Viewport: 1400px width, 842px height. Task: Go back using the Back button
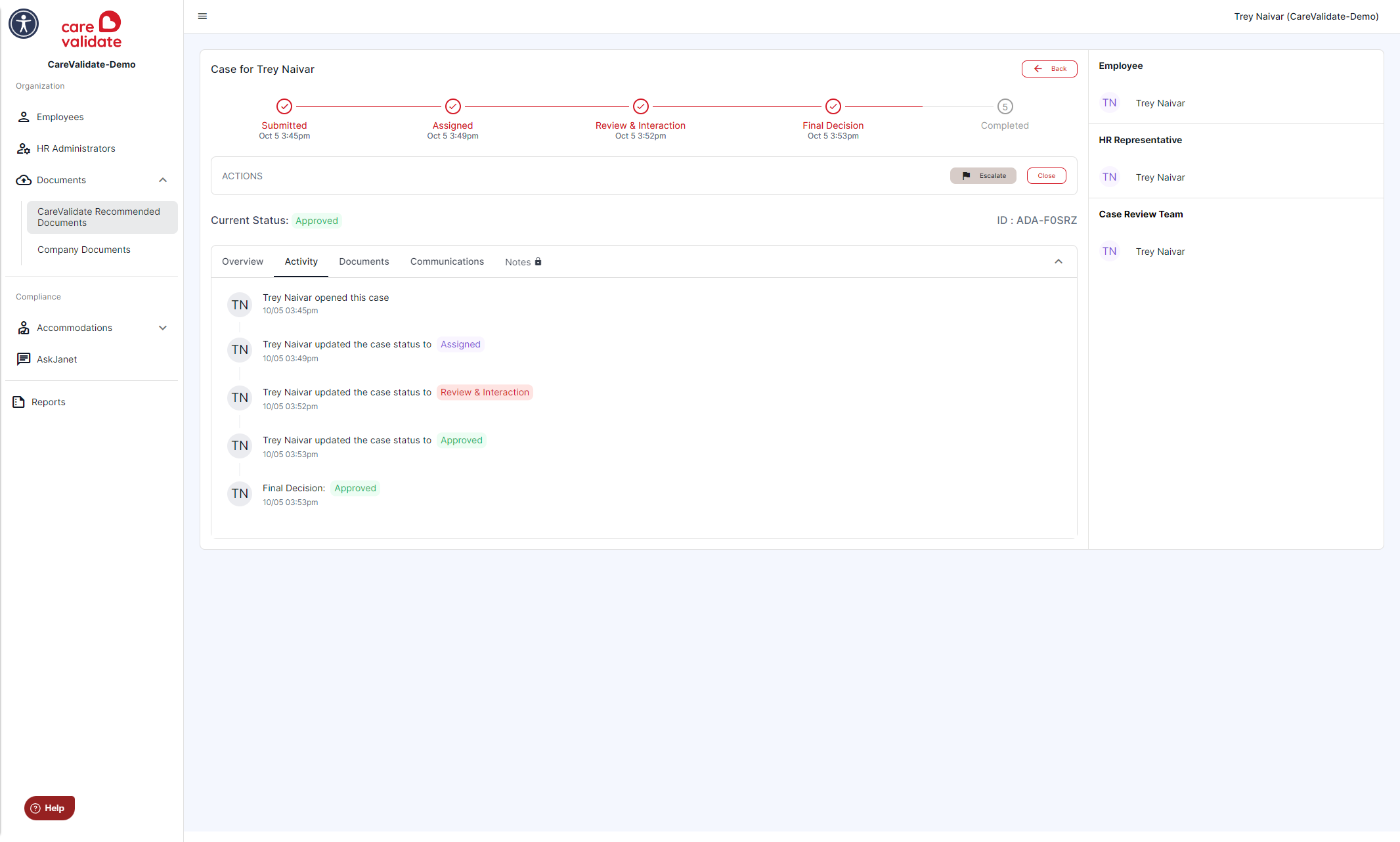[1049, 69]
